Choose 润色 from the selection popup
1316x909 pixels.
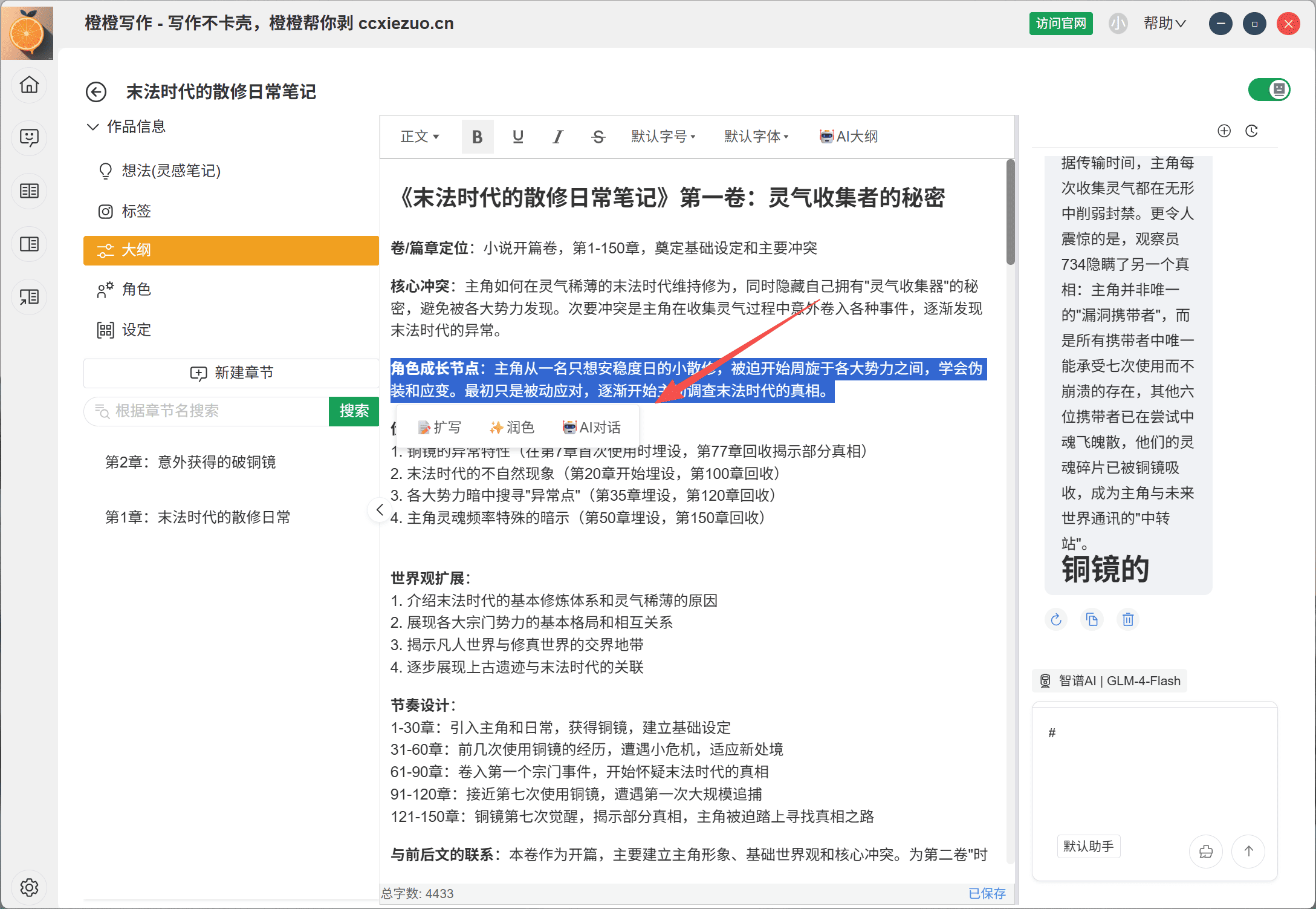(x=512, y=428)
